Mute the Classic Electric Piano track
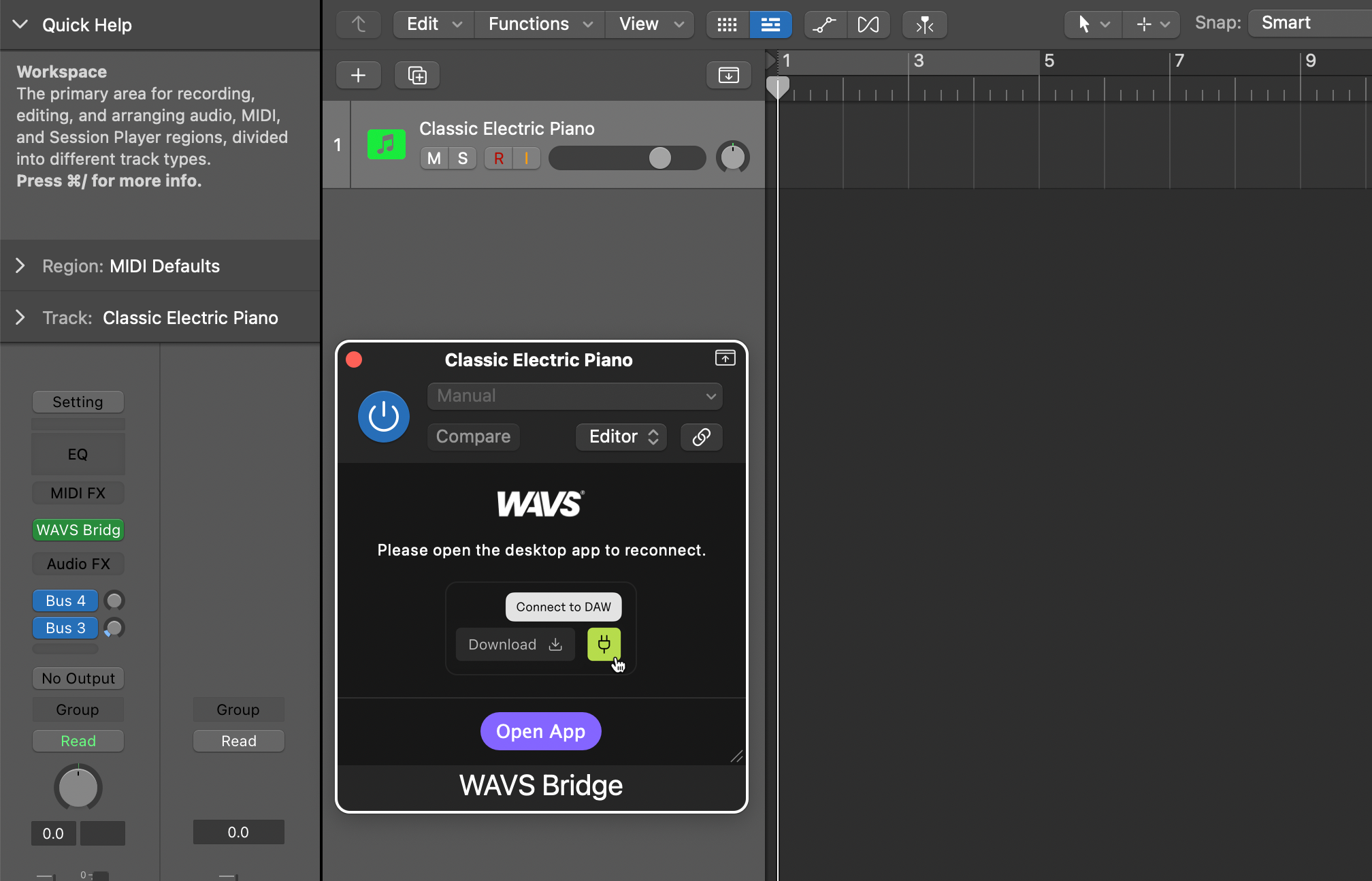The height and width of the screenshot is (881, 1372). [434, 158]
